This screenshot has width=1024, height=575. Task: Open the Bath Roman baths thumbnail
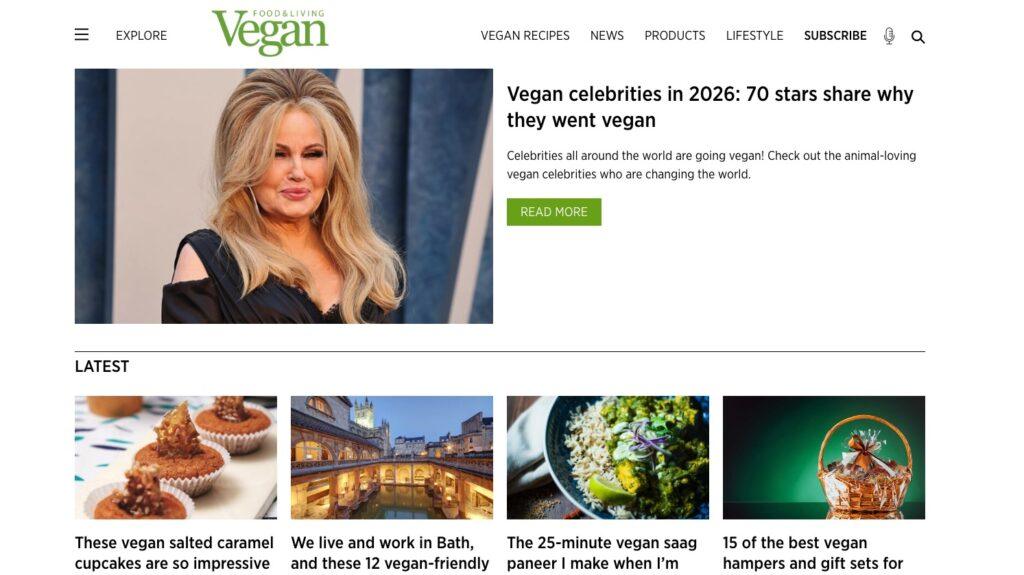pyautogui.click(x=392, y=457)
